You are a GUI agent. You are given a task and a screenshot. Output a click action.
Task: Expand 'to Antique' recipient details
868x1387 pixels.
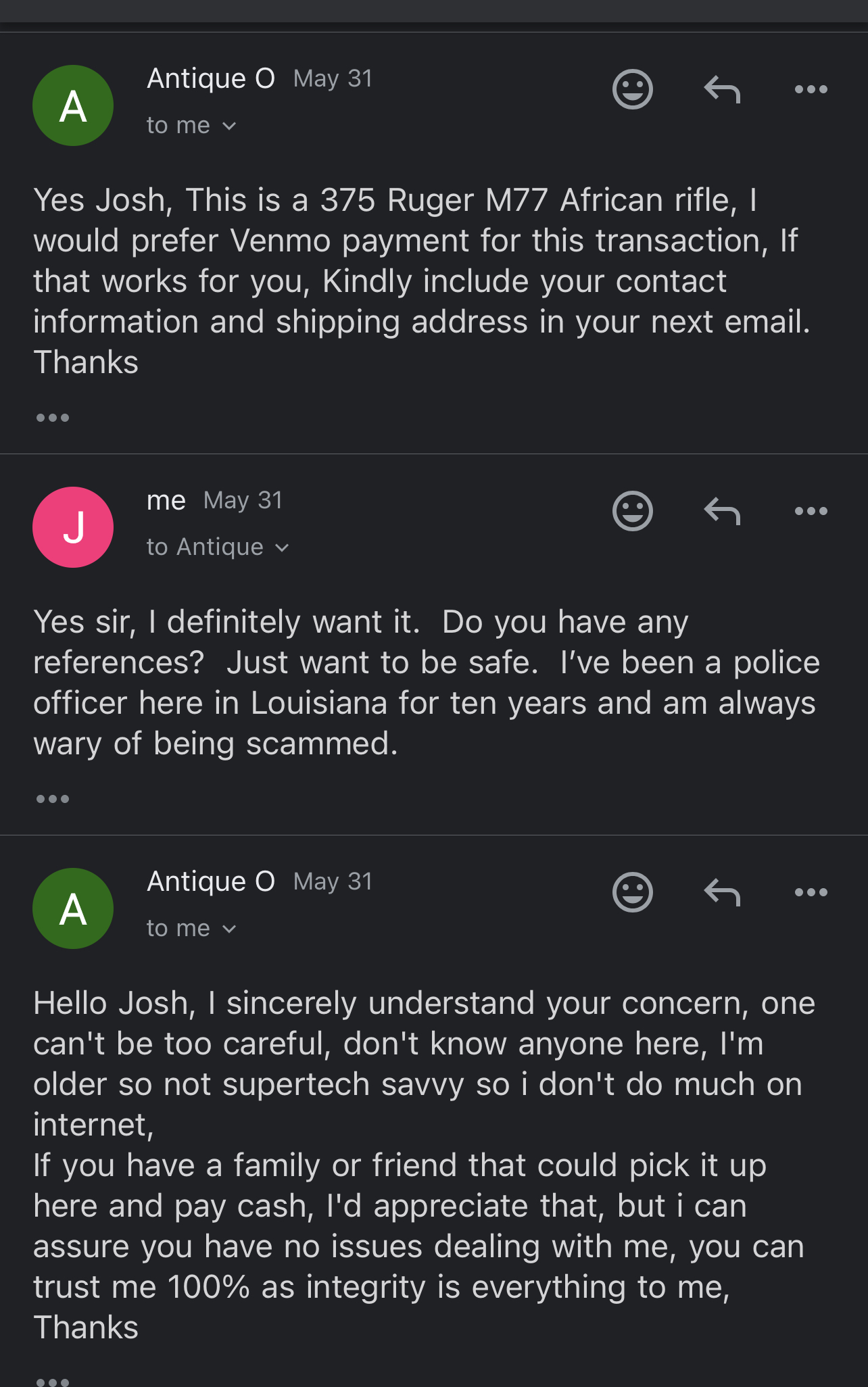pyautogui.click(x=218, y=547)
